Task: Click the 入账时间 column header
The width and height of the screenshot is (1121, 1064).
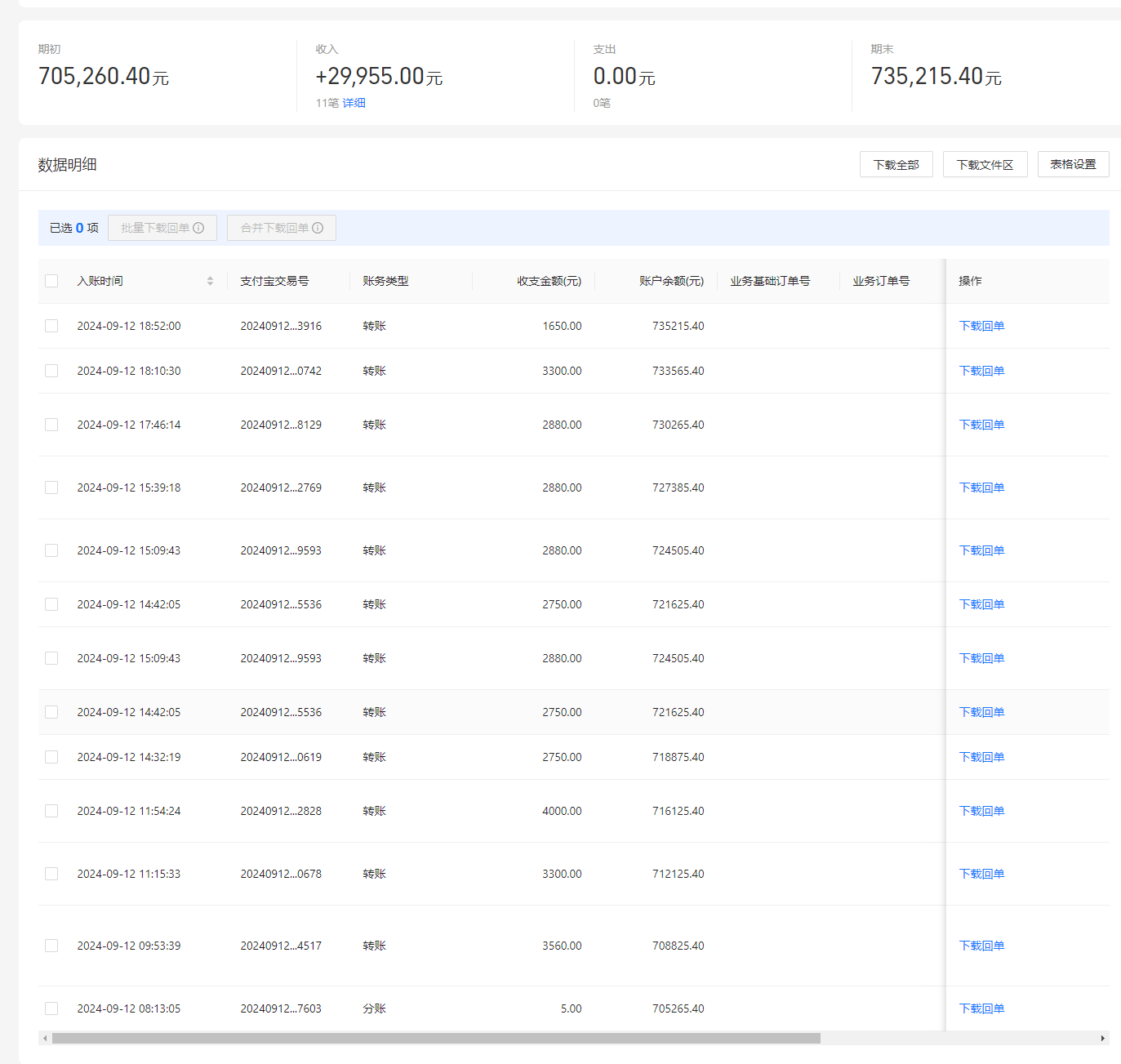Action: [x=100, y=281]
